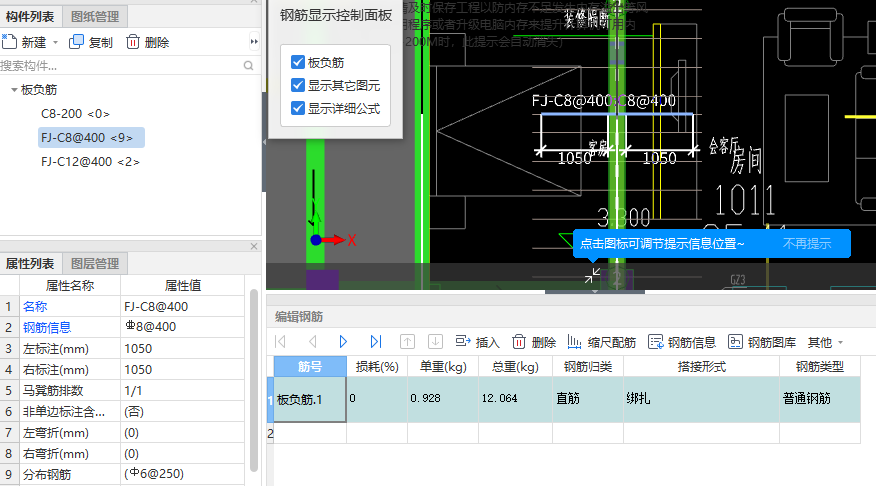Go to first rebar record
The width and height of the screenshot is (876, 486).
pyautogui.click(x=280, y=341)
